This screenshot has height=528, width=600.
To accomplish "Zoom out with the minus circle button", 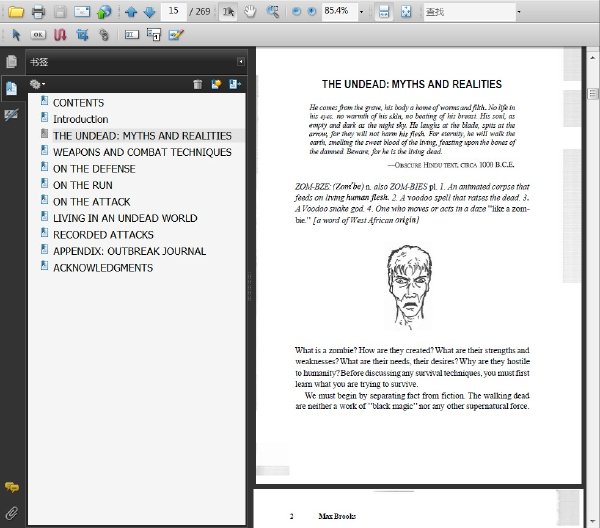I will [296, 11].
